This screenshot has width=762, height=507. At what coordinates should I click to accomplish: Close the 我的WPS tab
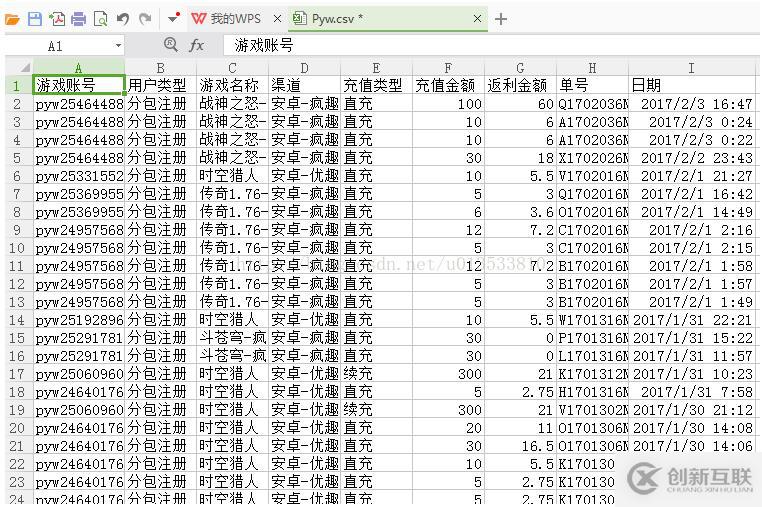pos(277,18)
